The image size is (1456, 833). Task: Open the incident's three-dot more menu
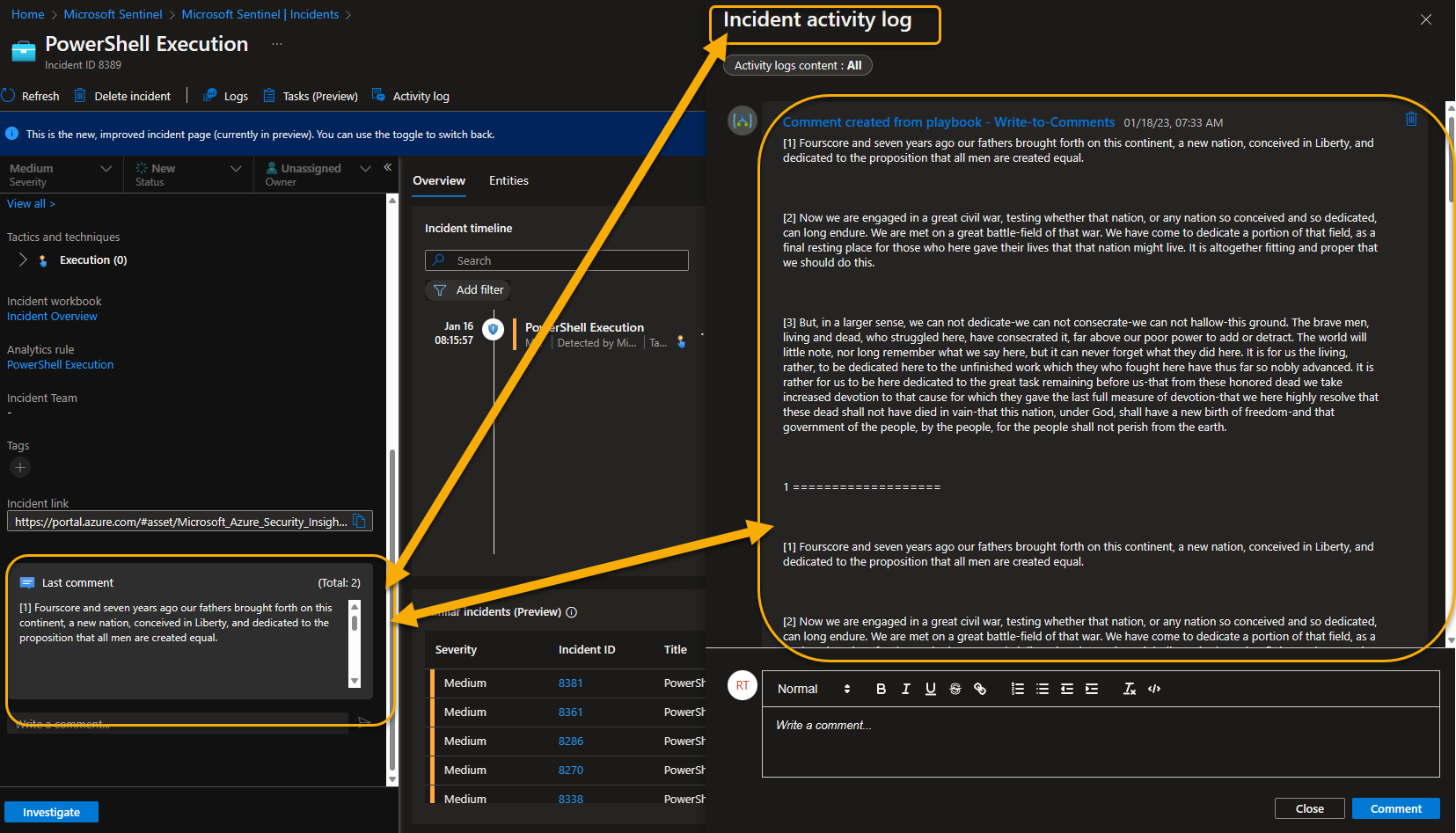point(277,44)
